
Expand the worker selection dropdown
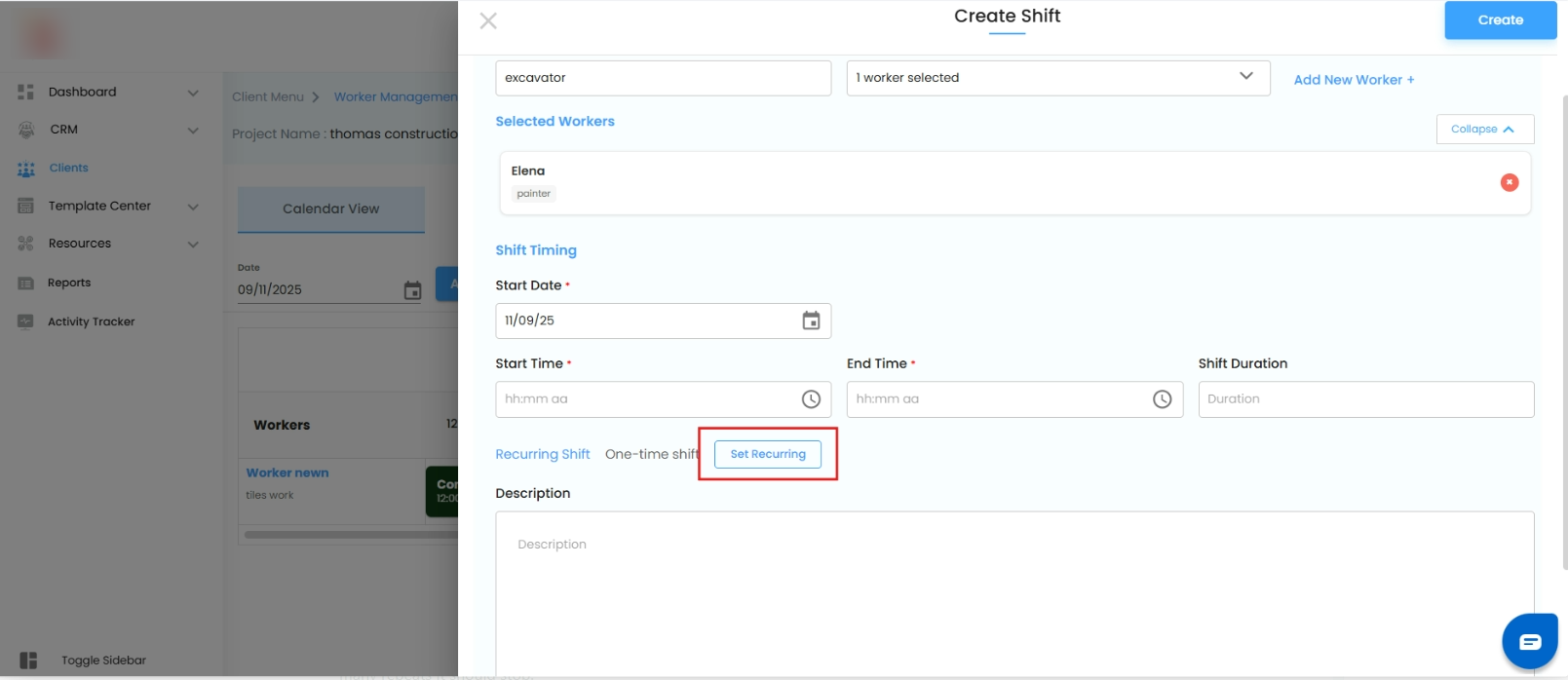tap(1245, 77)
